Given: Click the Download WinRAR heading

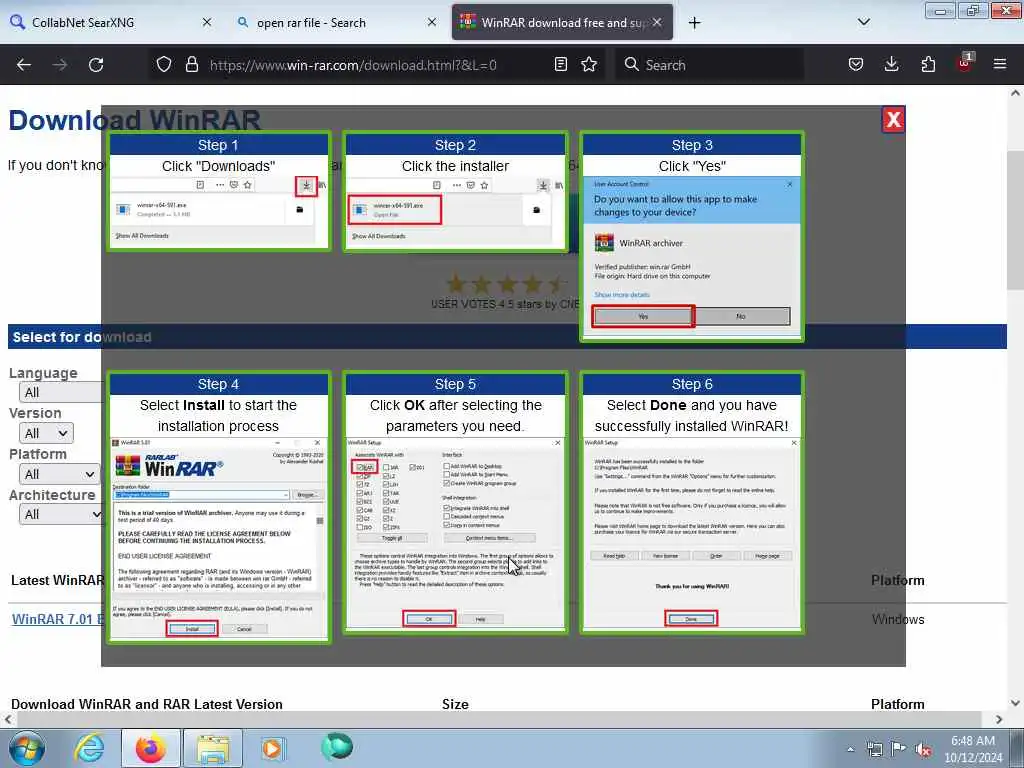Looking at the screenshot, I should 134,120.
